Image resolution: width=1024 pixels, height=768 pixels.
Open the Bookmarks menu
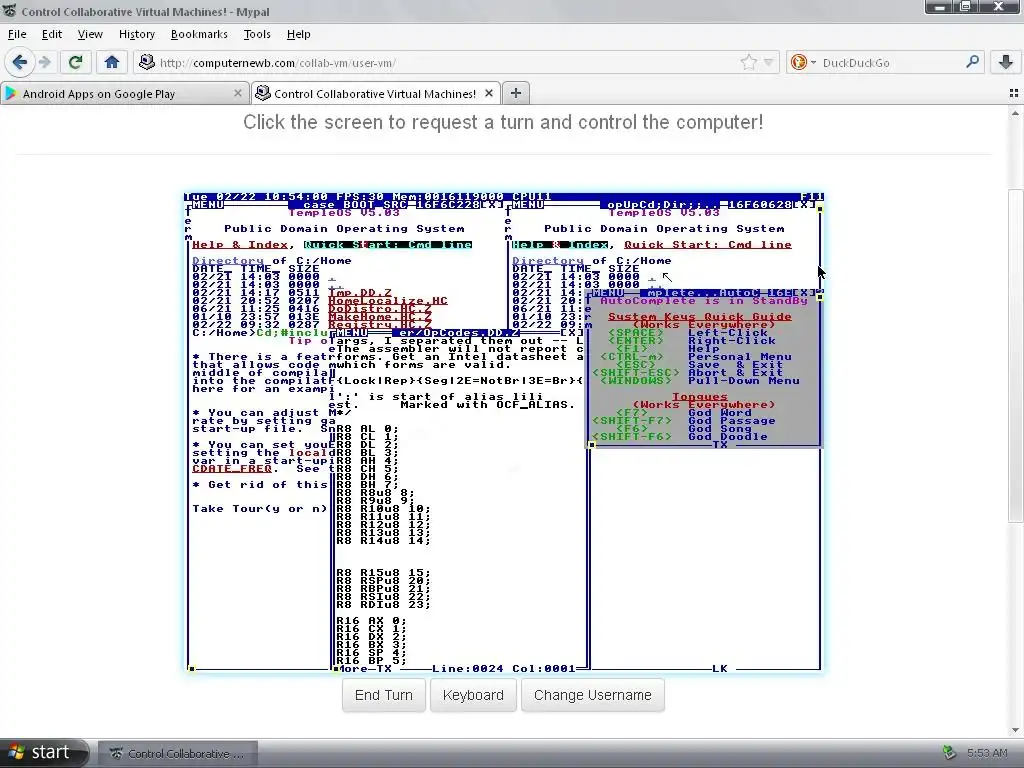pyautogui.click(x=199, y=34)
